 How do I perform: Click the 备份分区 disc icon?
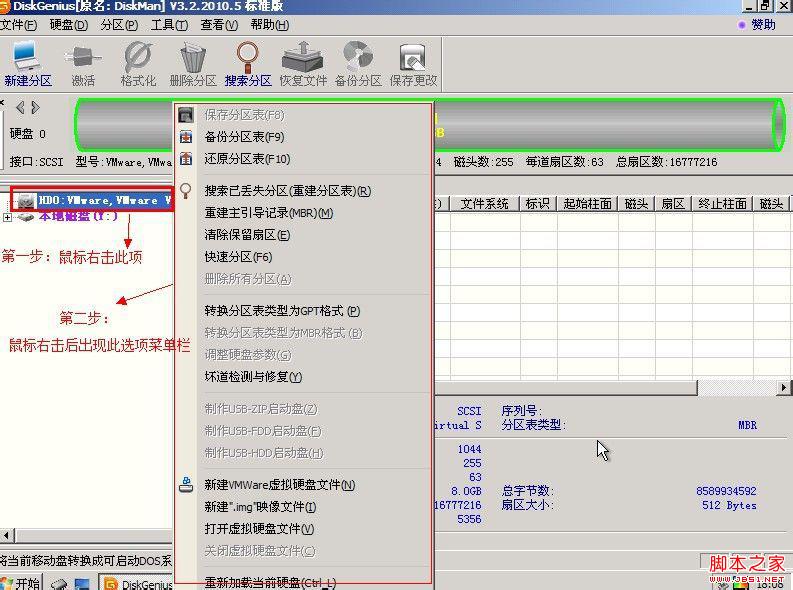coord(358,57)
